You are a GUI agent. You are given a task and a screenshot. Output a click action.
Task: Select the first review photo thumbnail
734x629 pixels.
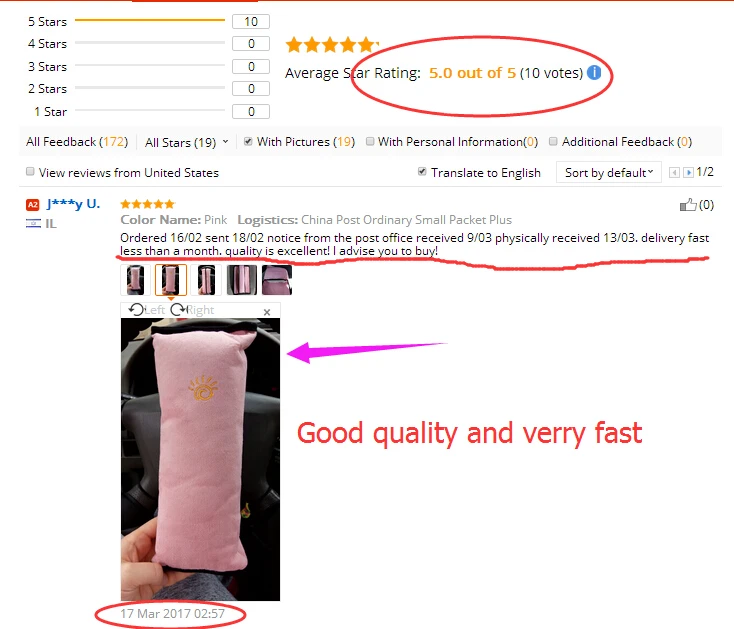[135, 280]
